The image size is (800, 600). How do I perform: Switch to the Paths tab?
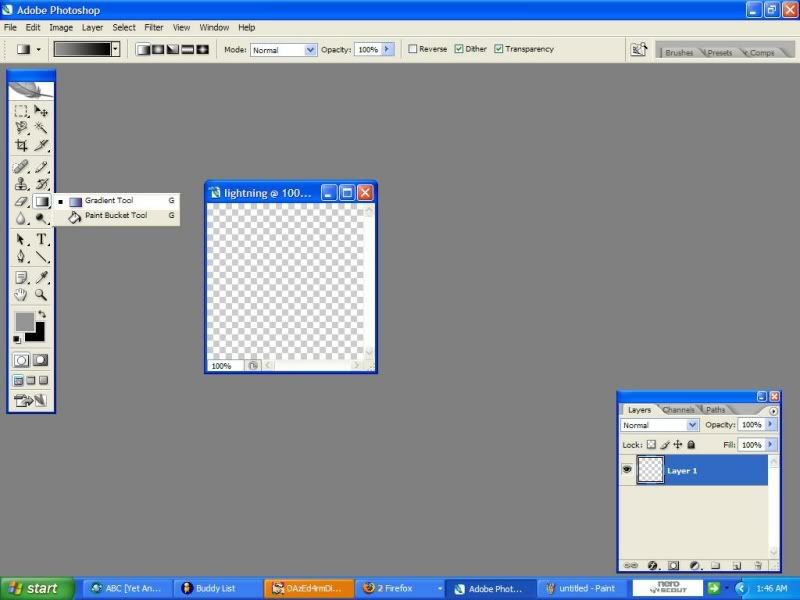[x=715, y=410]
